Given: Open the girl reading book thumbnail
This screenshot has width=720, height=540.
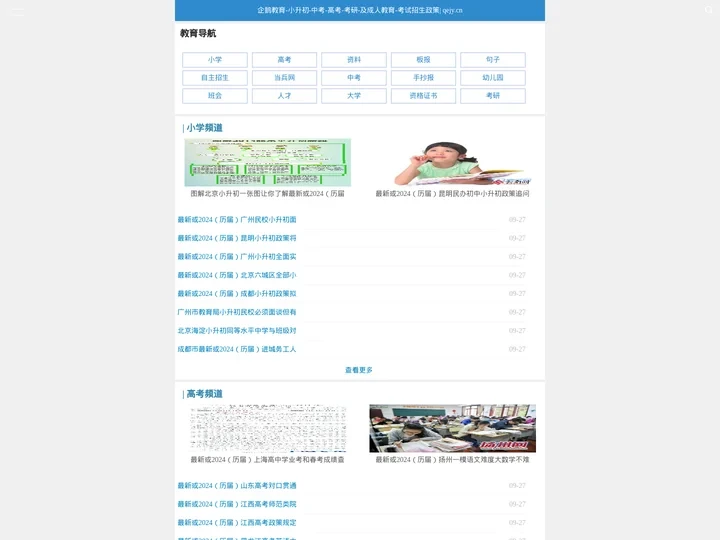Looking at the screenshot, I should coord(452,163).
